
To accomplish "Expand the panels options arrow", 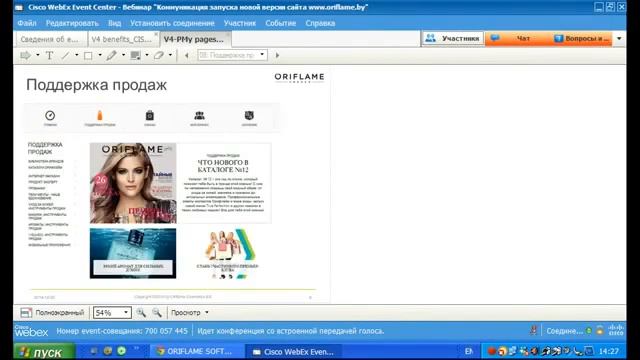I will coord(619,38).
